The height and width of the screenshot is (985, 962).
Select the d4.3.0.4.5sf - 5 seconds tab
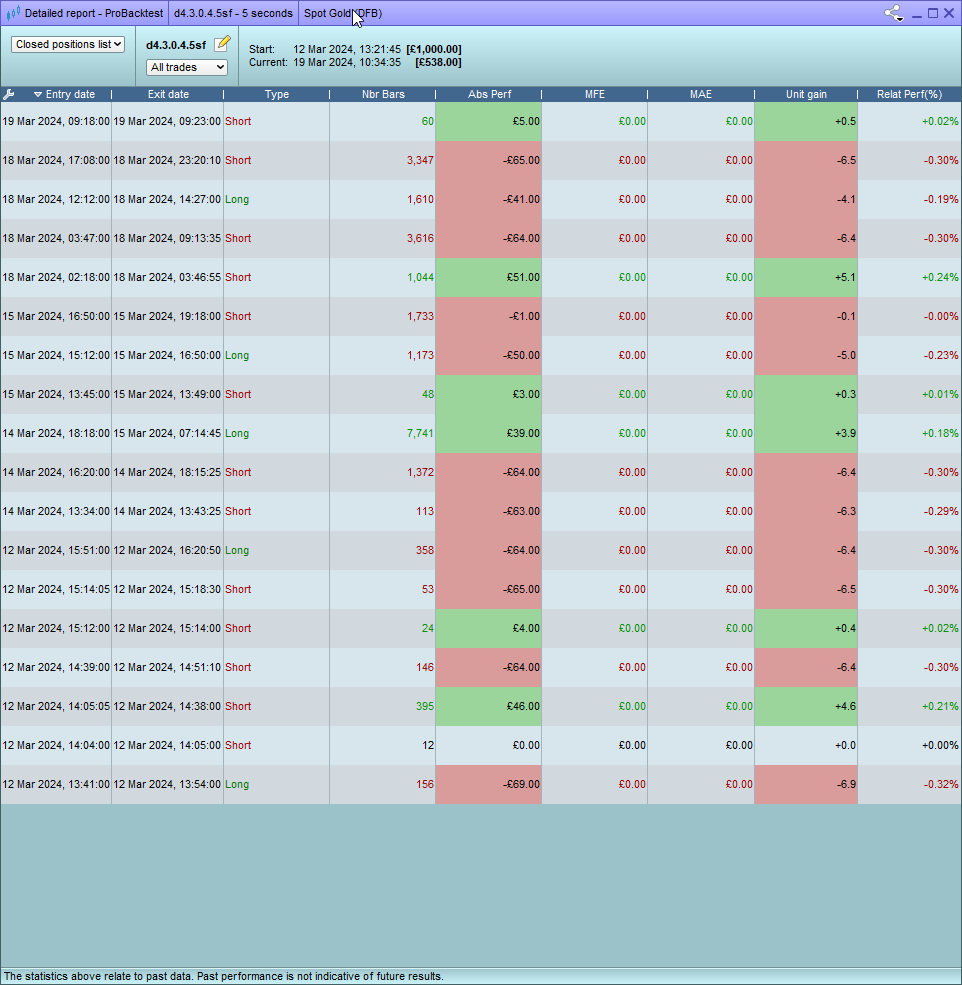[x=233, y=13]
